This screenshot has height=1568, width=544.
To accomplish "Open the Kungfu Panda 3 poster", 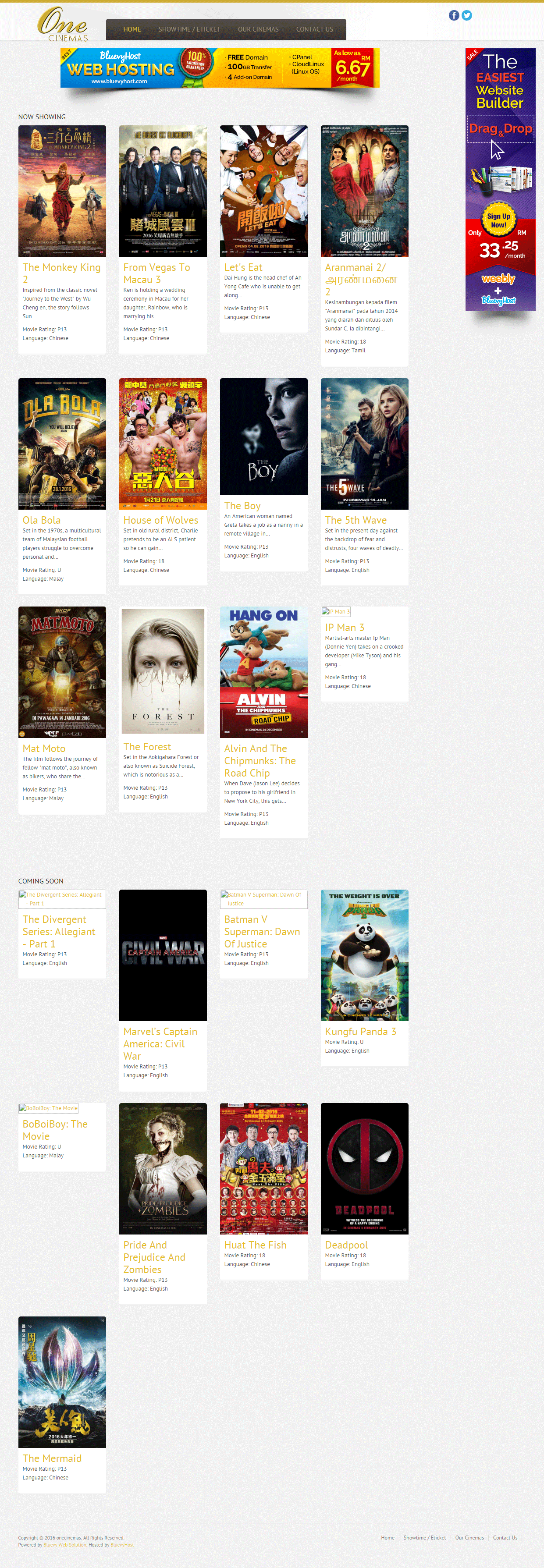I will click(x=364, y=955).
